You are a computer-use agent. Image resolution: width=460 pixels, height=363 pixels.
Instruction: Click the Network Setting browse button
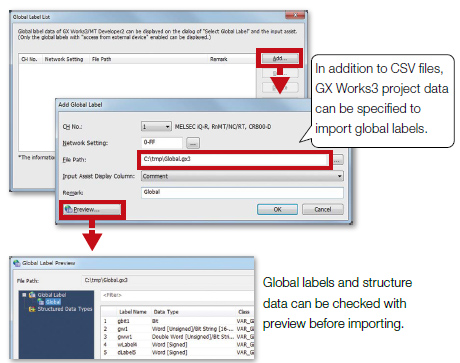193,143
